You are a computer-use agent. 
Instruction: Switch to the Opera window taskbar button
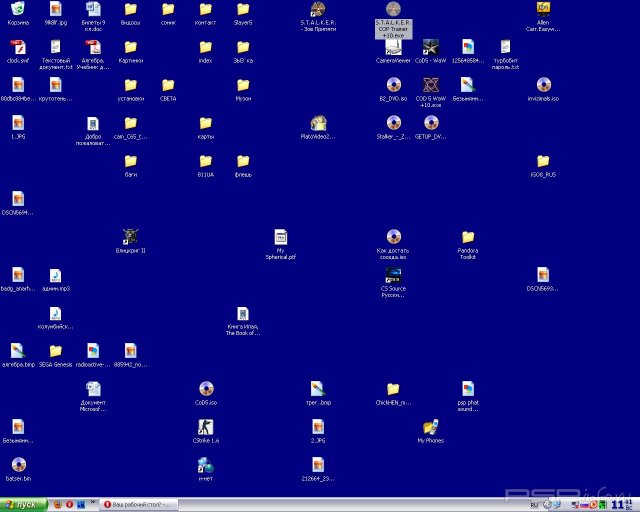pyautogui.click(x=138, y=504)
